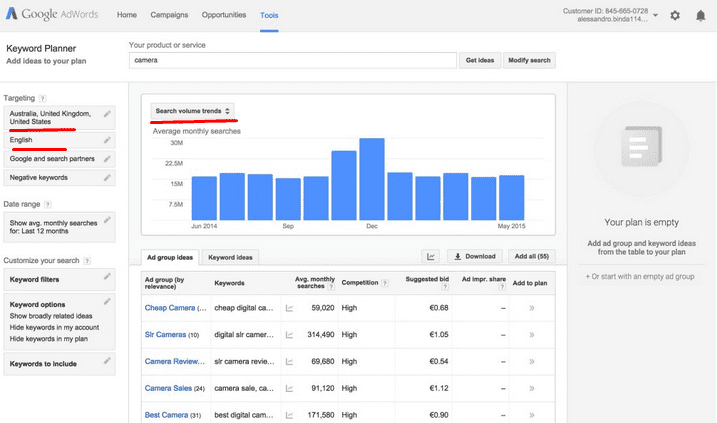The image size is (717, 423).
Task: Open the Best Camera ad group link
Action: pyautogui.click(x=166, y=415)
